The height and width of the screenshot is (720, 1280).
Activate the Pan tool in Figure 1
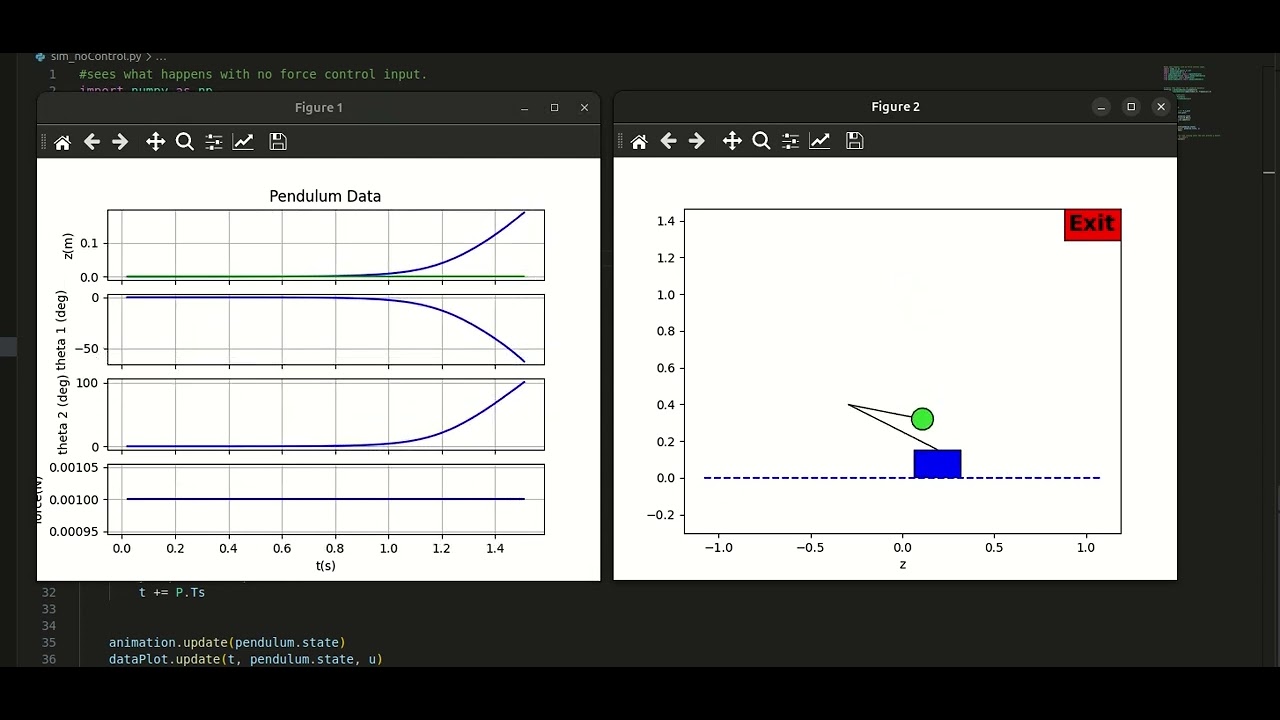(155, 142)
